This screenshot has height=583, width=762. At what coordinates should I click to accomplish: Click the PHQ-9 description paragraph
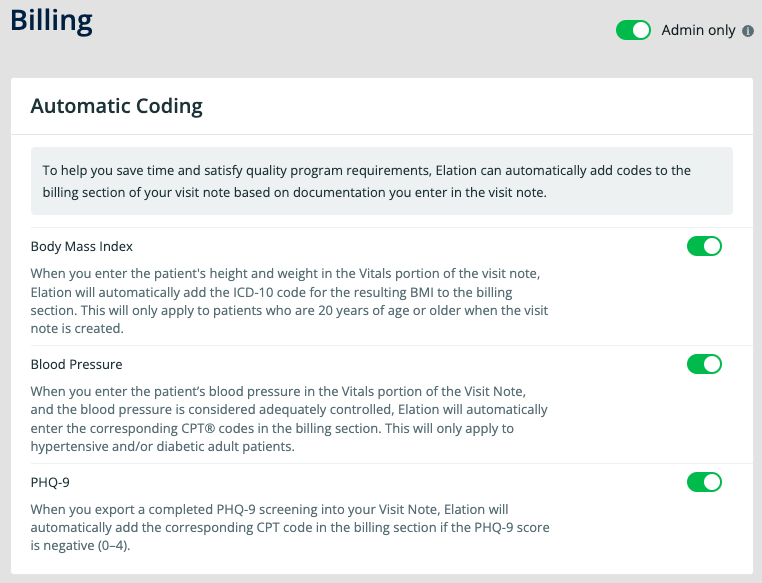pyautogui.click(x=290, y=528)
